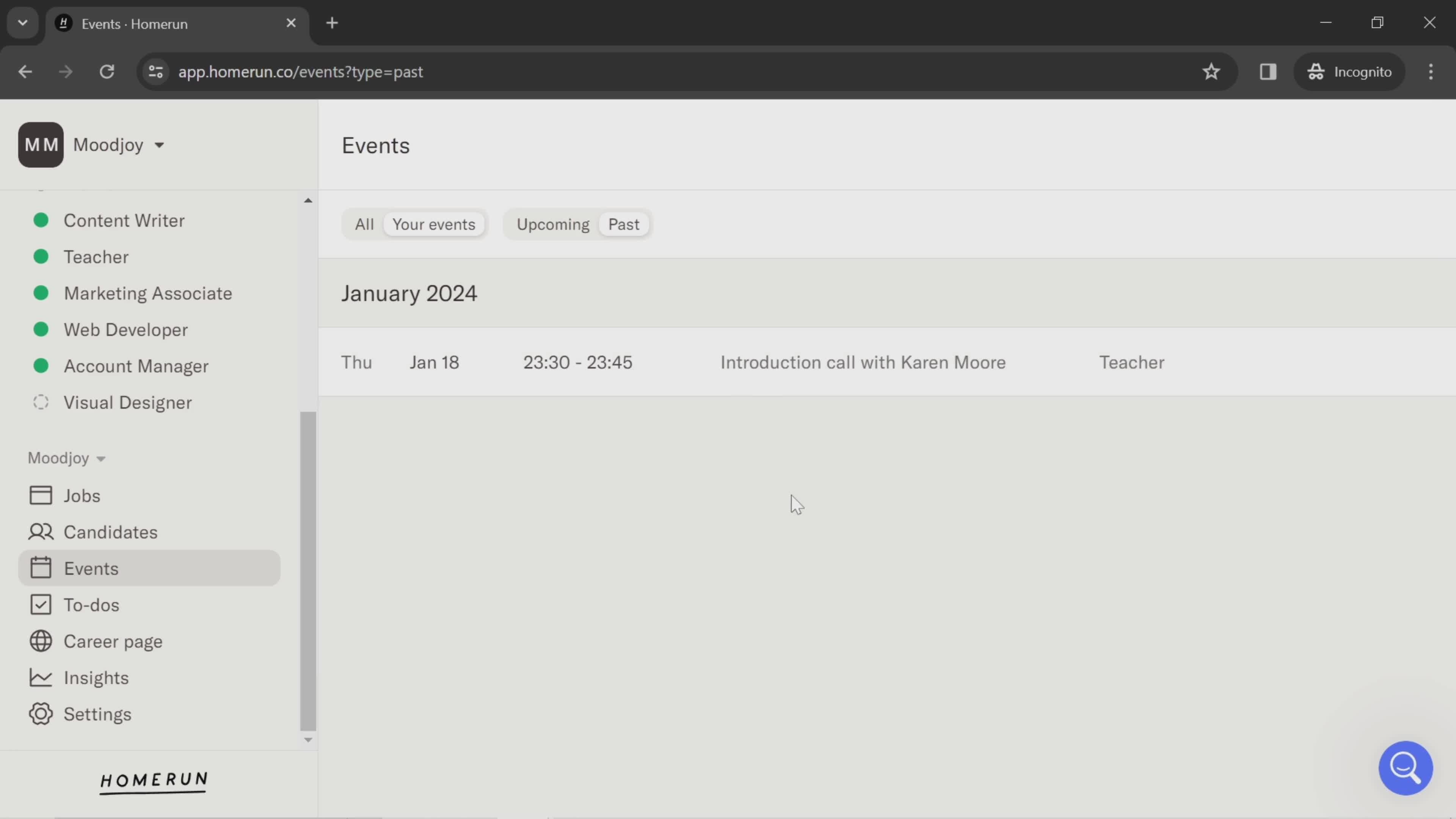Click the Teacher job label in event
Screen dimensions: 1456x819
tap(1131, 362)
